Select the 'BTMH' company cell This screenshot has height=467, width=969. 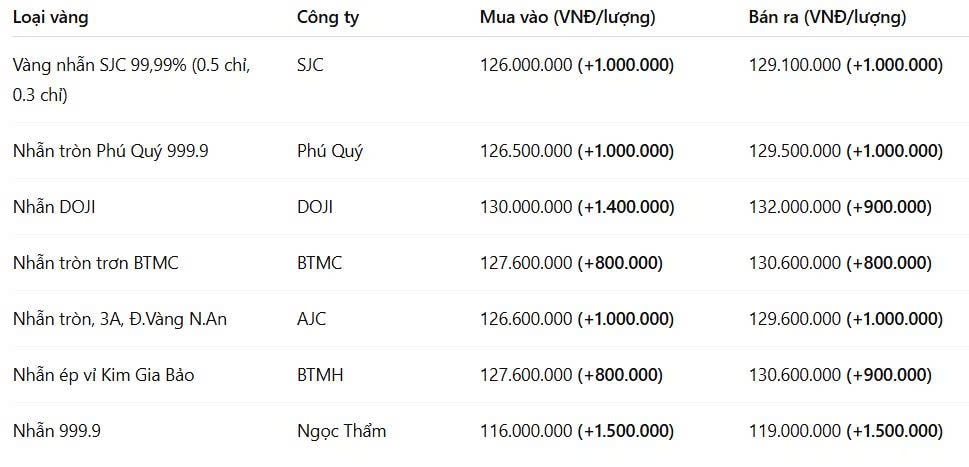click(320, 375)
